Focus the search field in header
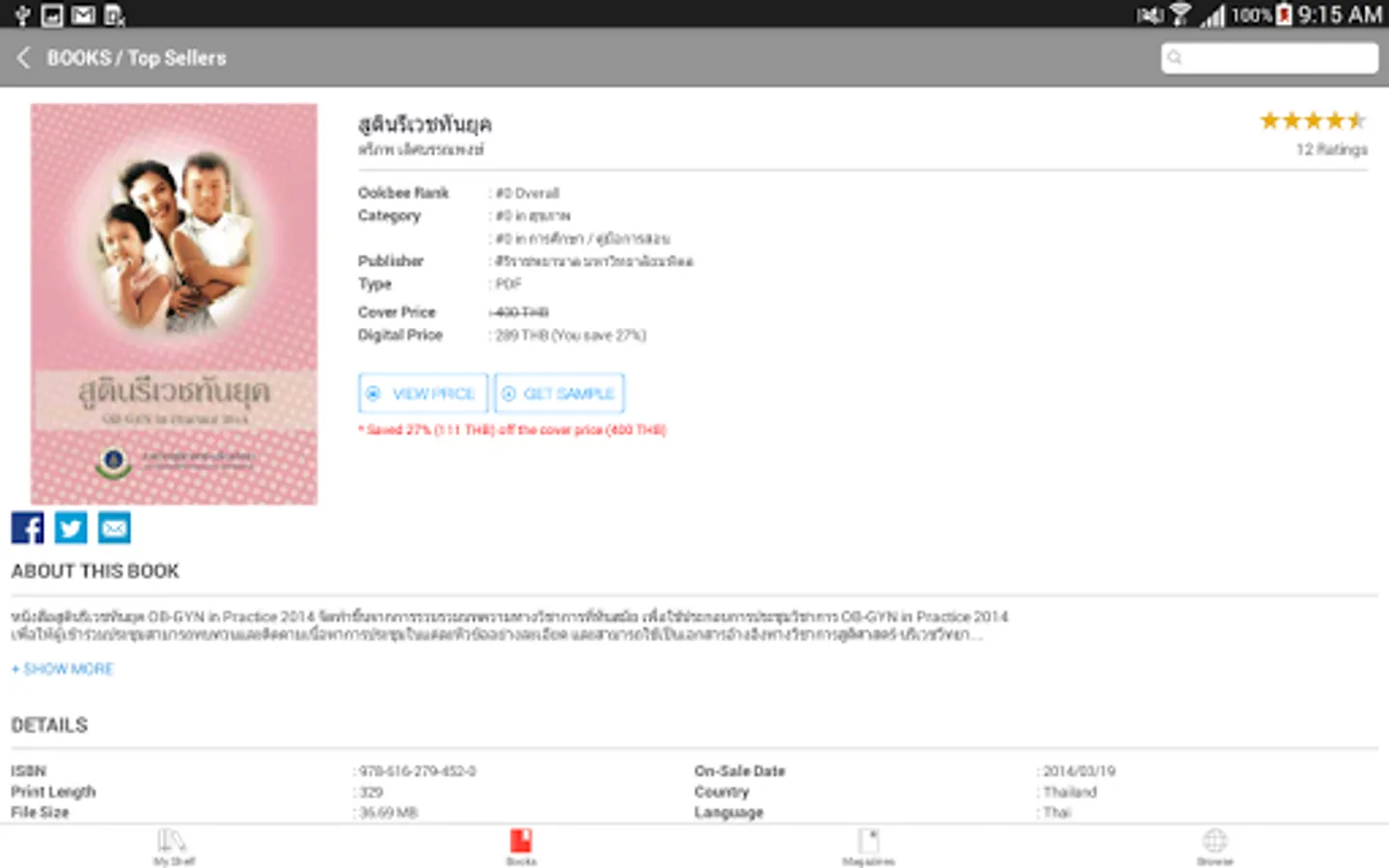 [x=1269, y=58]
